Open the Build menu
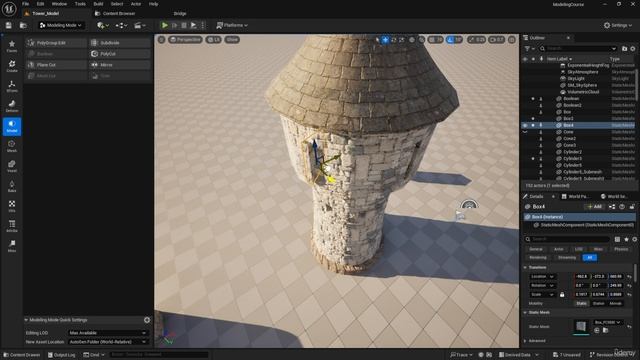This screenshot has height=360, width=640. click(98, 4)
